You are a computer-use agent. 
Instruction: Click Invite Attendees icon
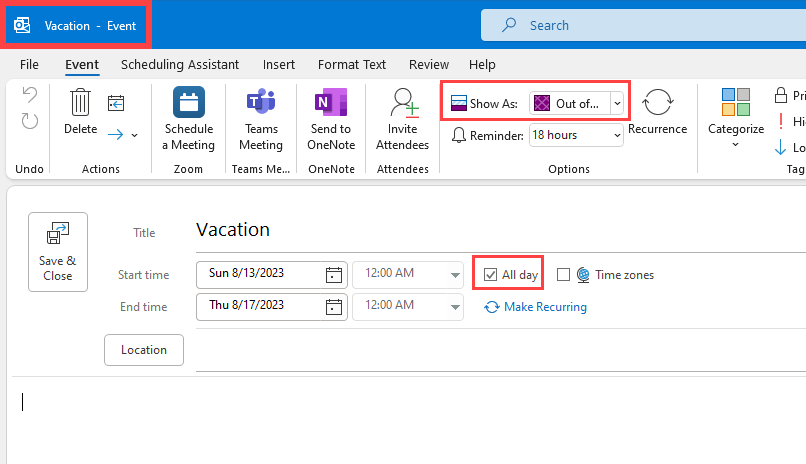(403, 102)
